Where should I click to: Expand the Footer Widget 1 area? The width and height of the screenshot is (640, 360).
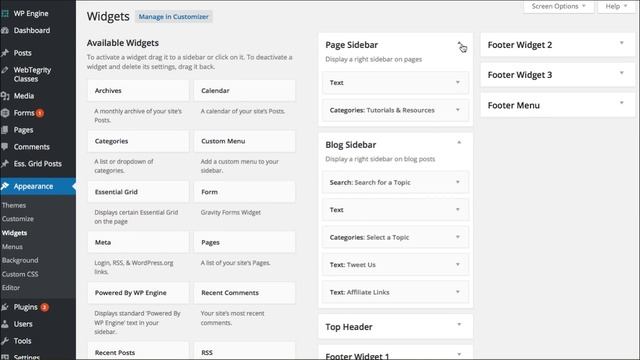click(459, 354)
